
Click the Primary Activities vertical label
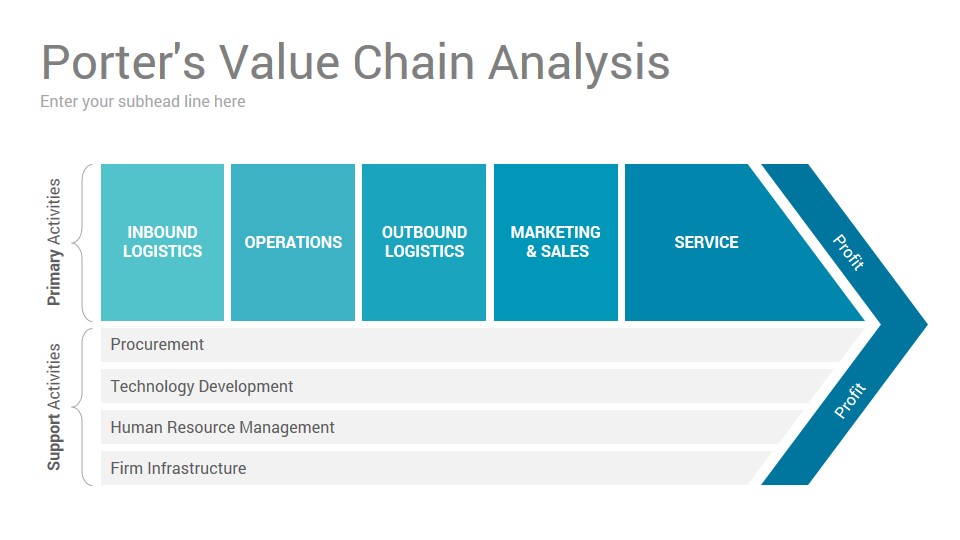tap(54, 242)
